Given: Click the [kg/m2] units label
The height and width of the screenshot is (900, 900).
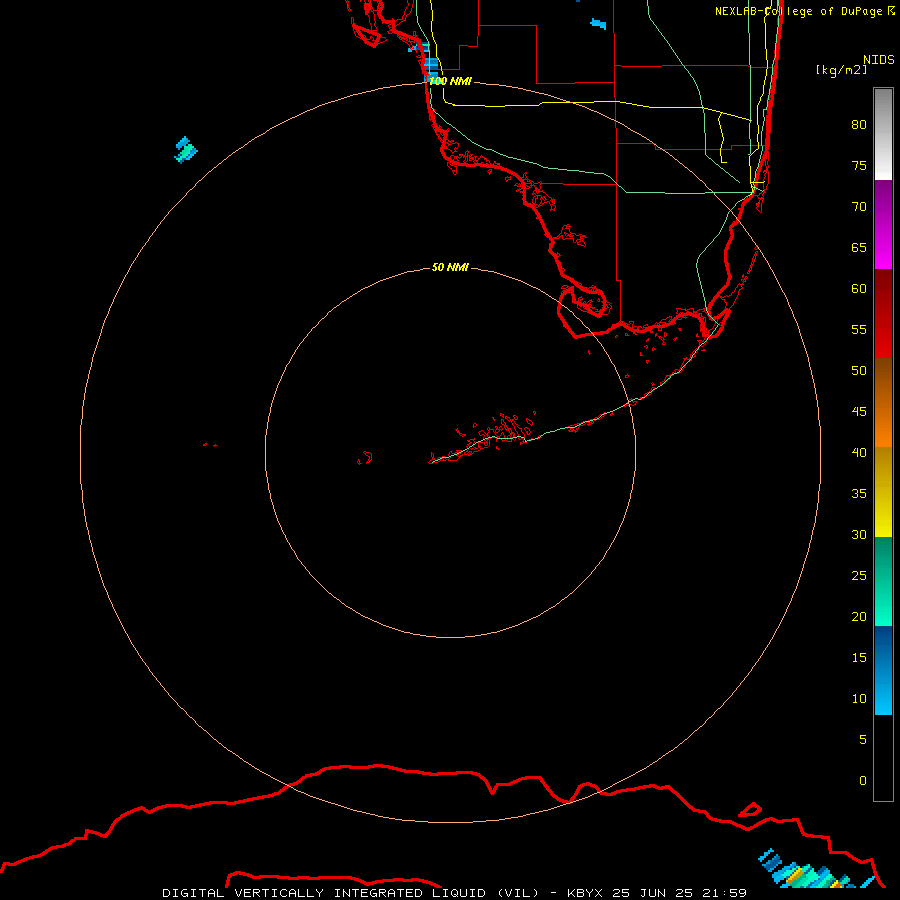Looking at the screenshot, I should (841, 70).
